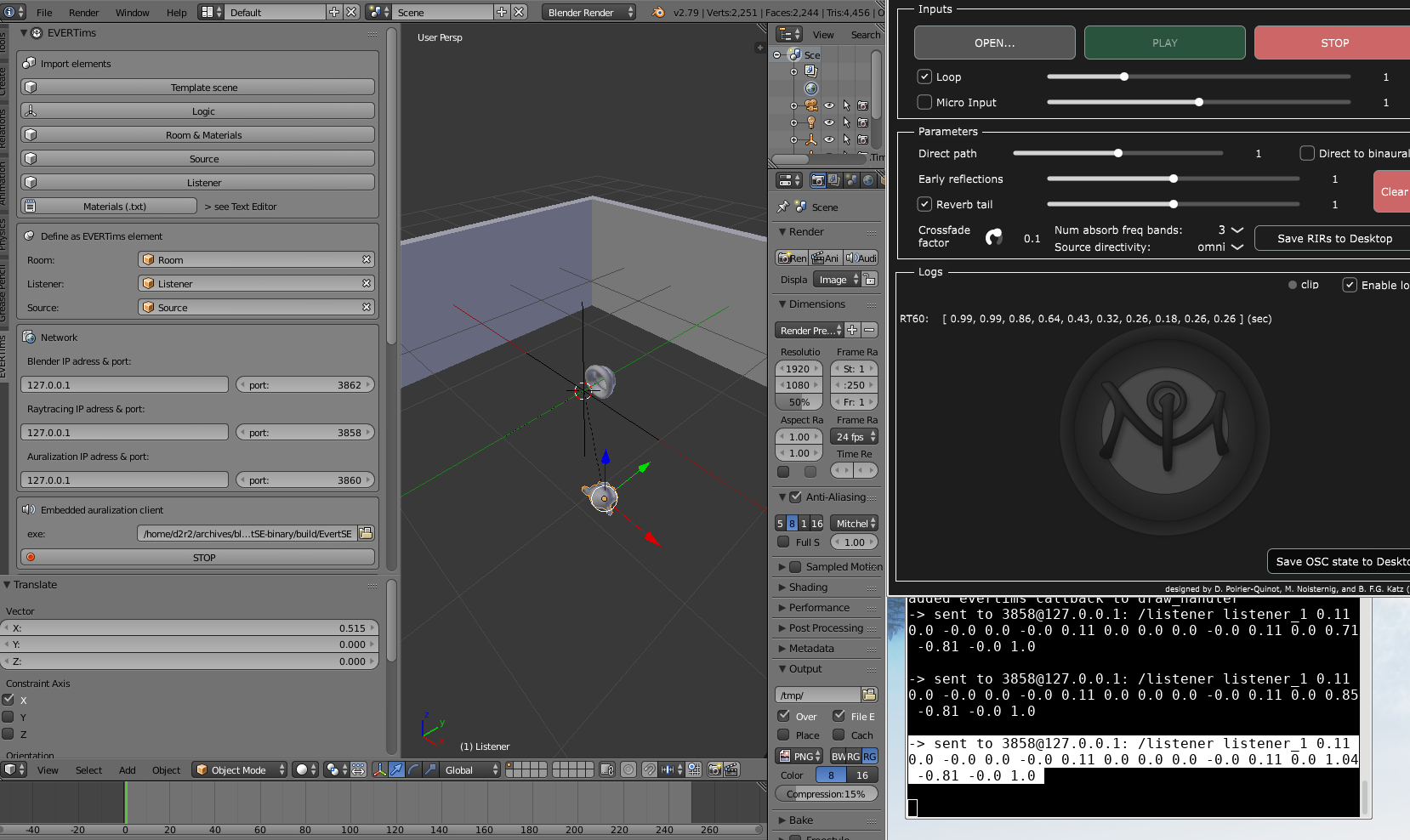Screen dimensions: 1410x840
Task: Expand the Shading panel
Action: tap(808, 587)
